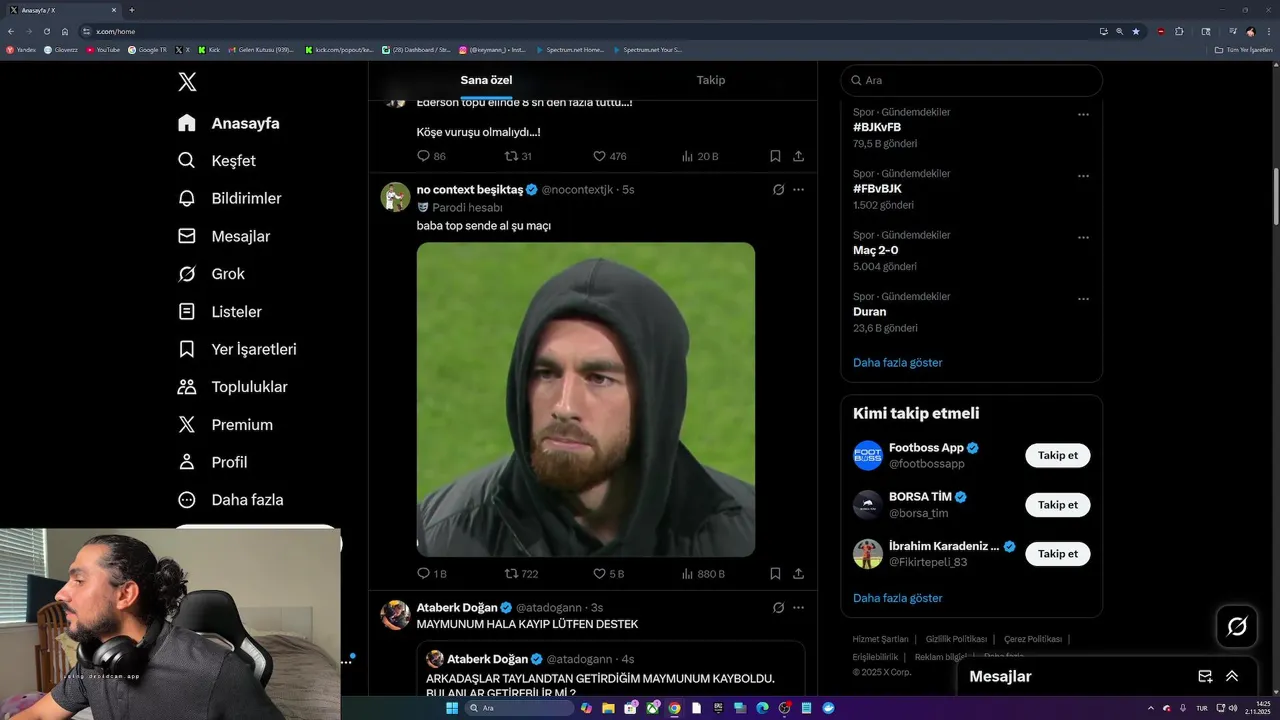Repost the post with 722 reposts

point(521,574)
